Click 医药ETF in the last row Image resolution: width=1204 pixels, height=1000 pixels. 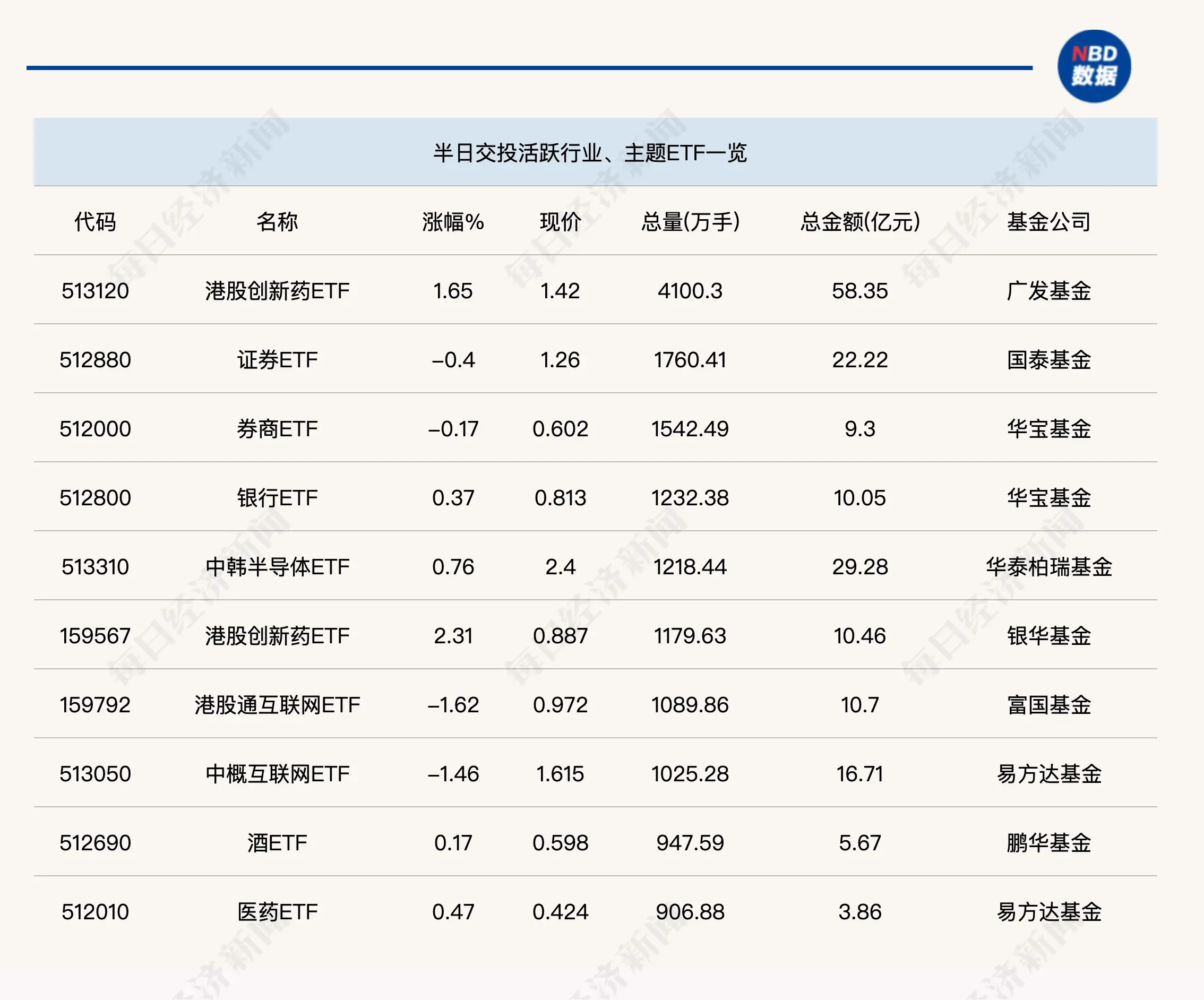click(x=277, y=912)
